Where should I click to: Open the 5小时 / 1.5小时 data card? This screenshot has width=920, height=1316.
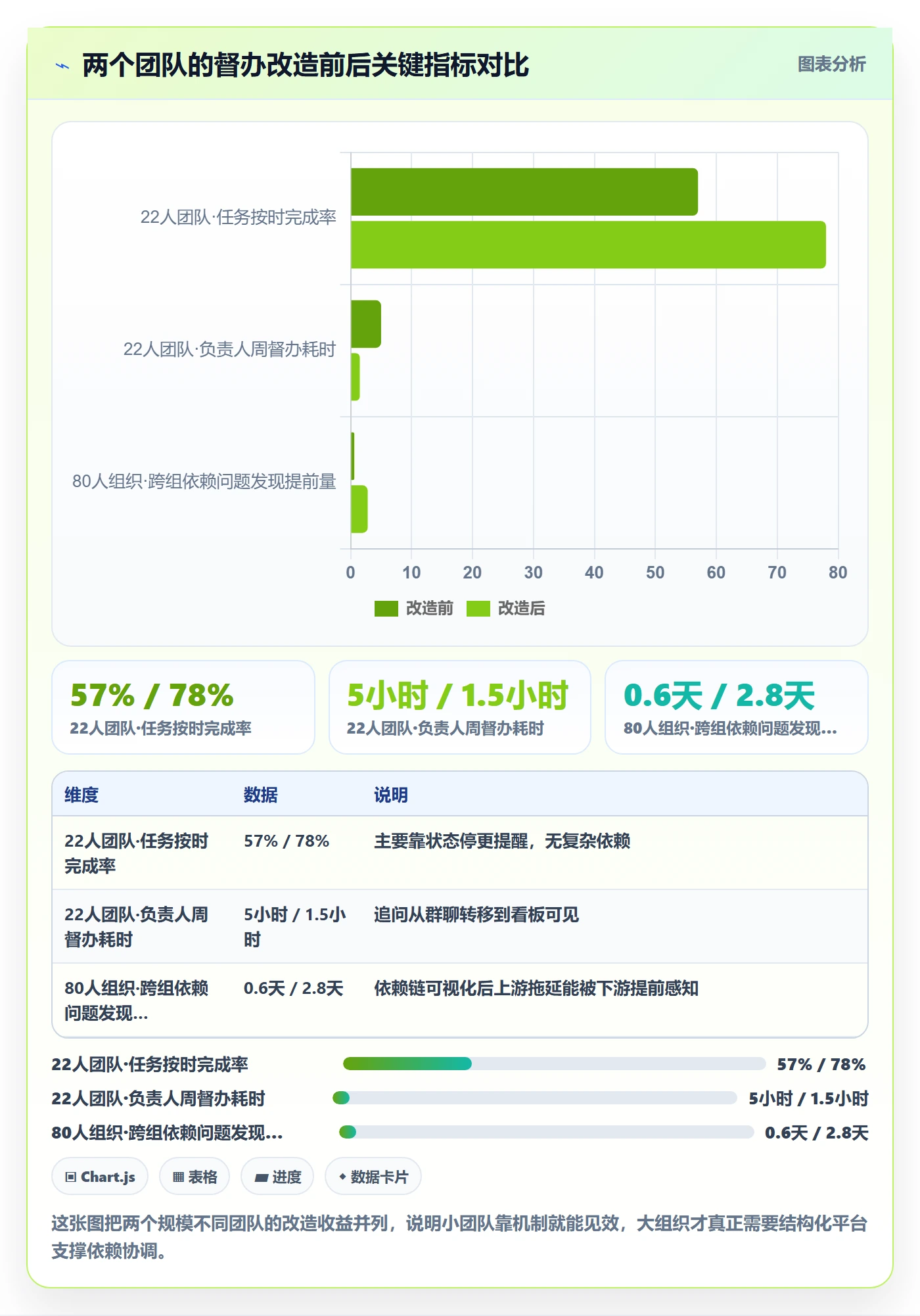460,707
